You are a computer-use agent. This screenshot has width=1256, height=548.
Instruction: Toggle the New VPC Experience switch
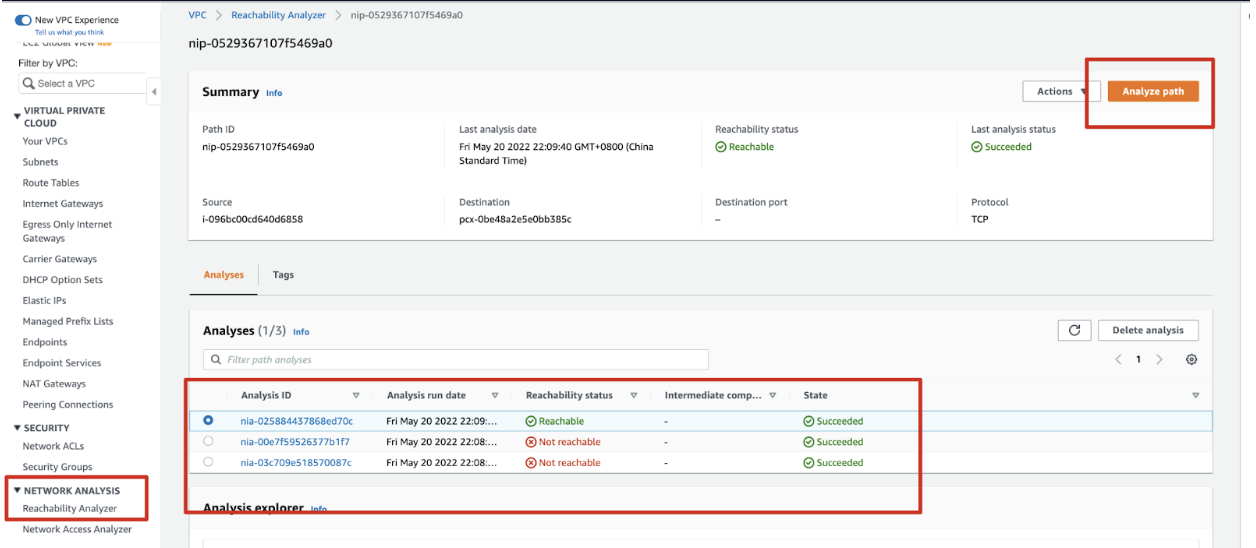pyautogui.click(x=23, y=20)
